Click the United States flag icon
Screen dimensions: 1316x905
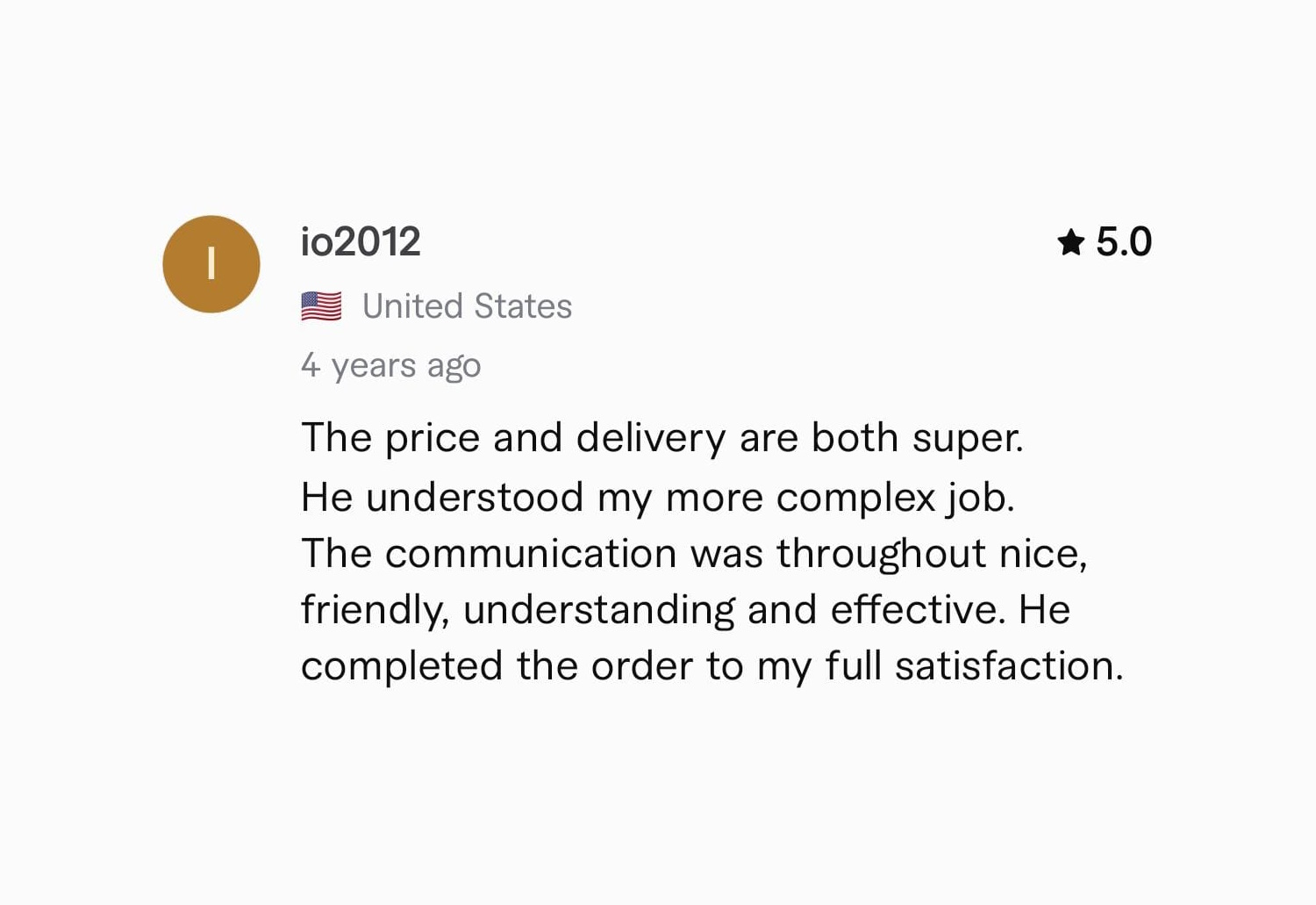(321, 306)
